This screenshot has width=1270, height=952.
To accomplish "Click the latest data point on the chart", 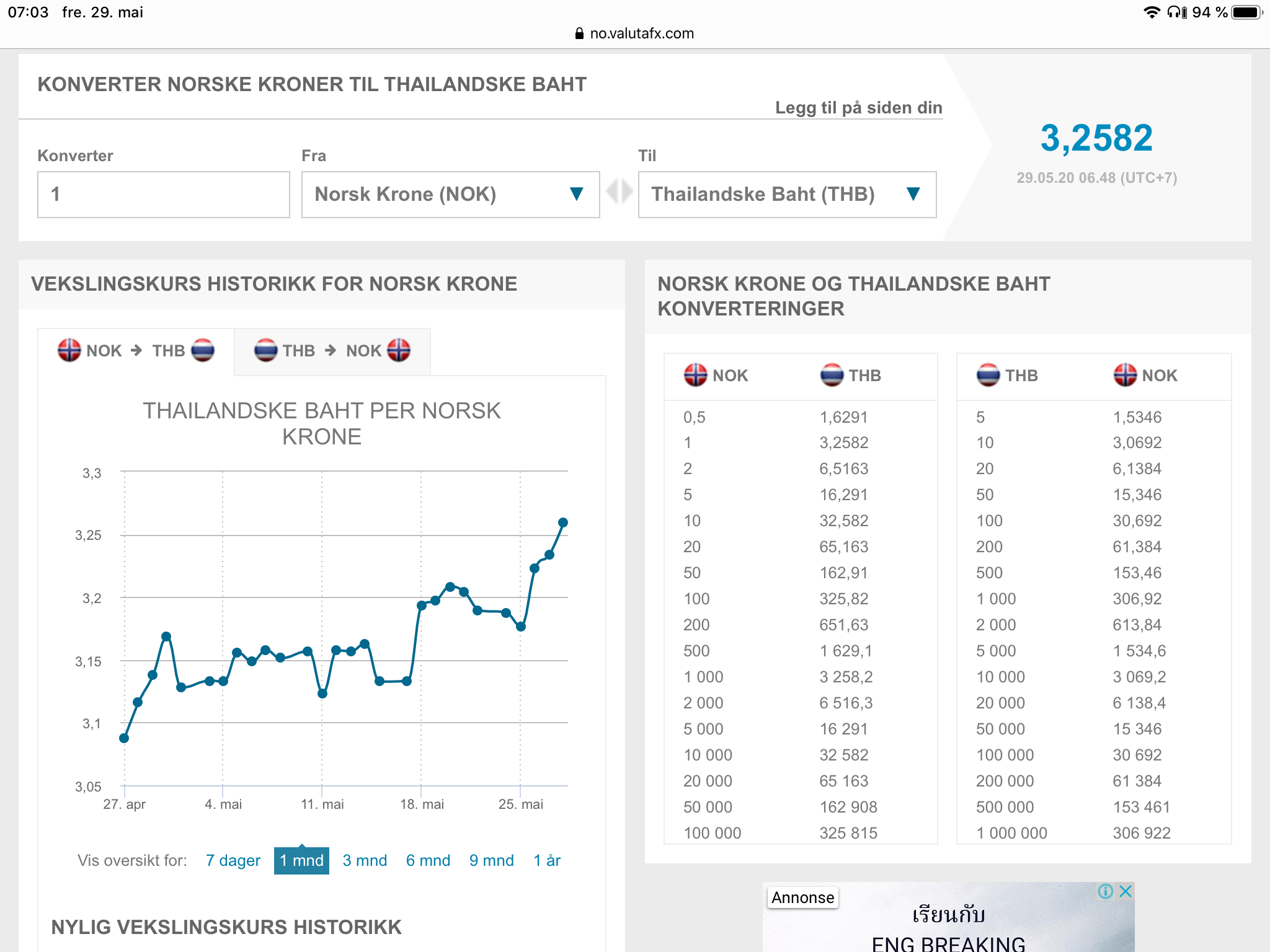I will coord(563,522).
